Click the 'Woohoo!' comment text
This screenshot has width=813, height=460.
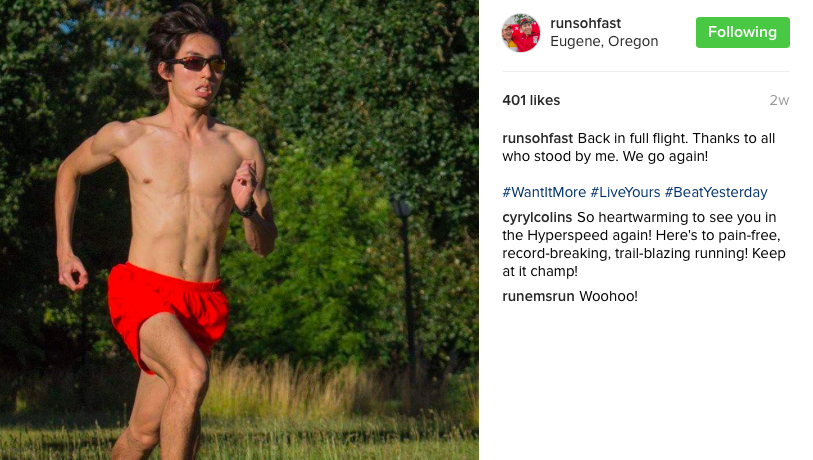pyautogui.click(x=608, y=297)
